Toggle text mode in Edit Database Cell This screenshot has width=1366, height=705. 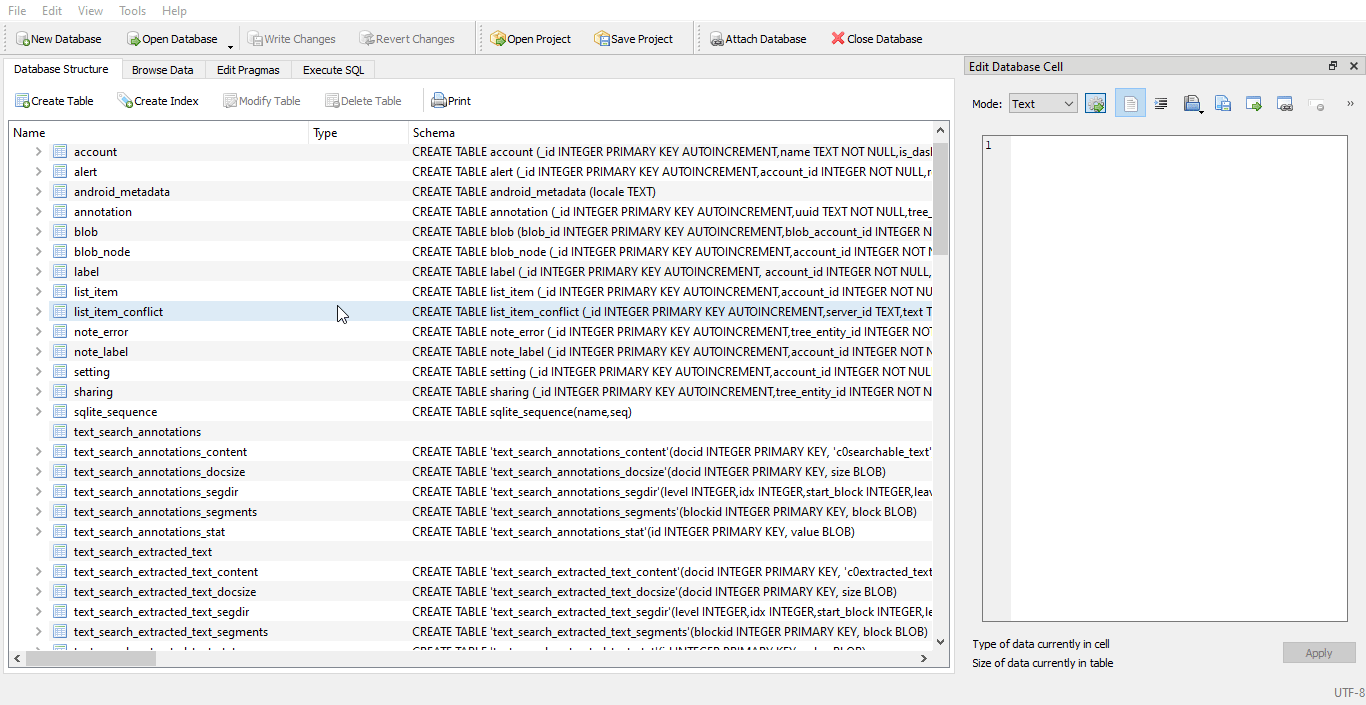click(x=1130, y=103)
